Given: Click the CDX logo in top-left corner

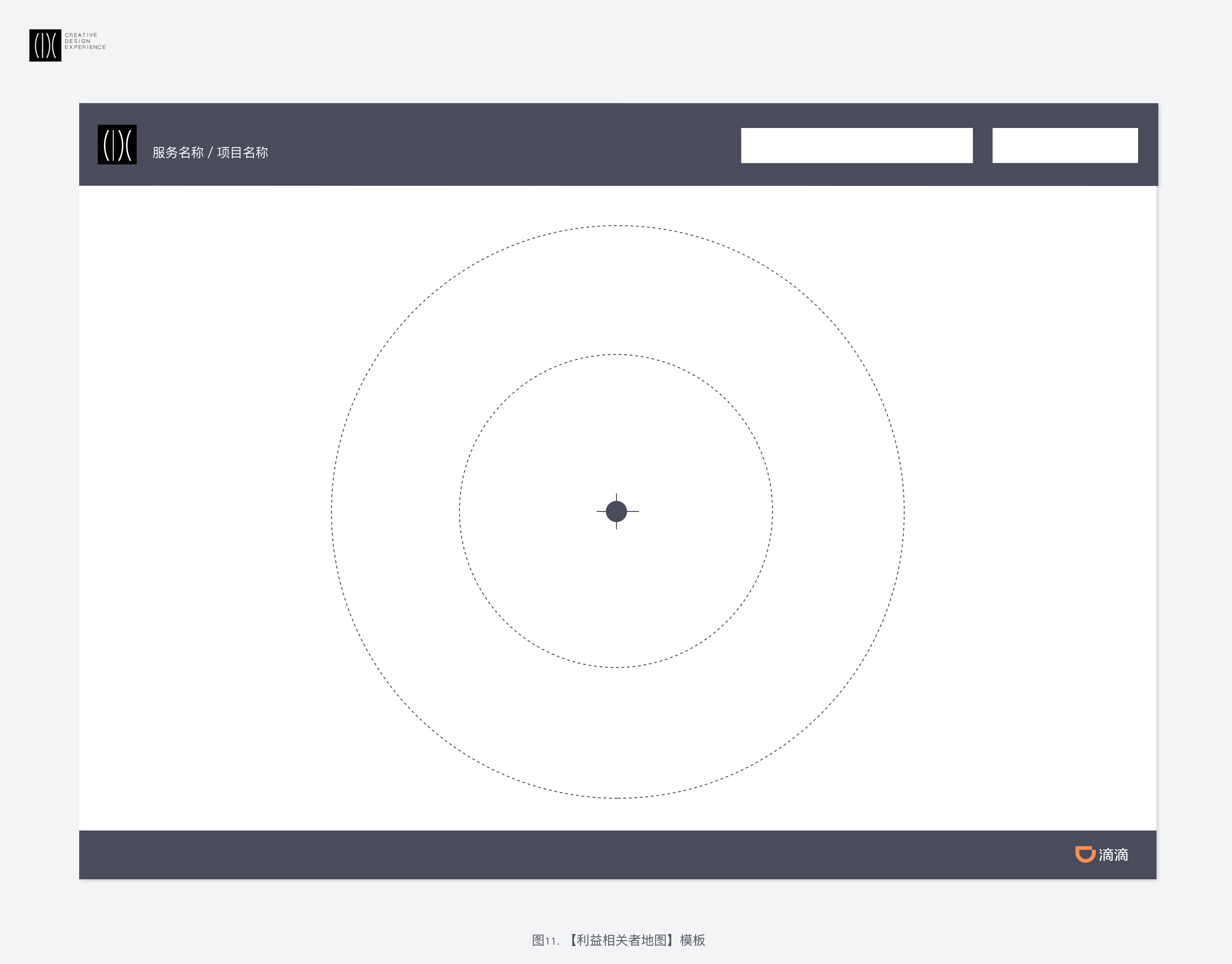Looking at the screenshot, I should 45,45.
